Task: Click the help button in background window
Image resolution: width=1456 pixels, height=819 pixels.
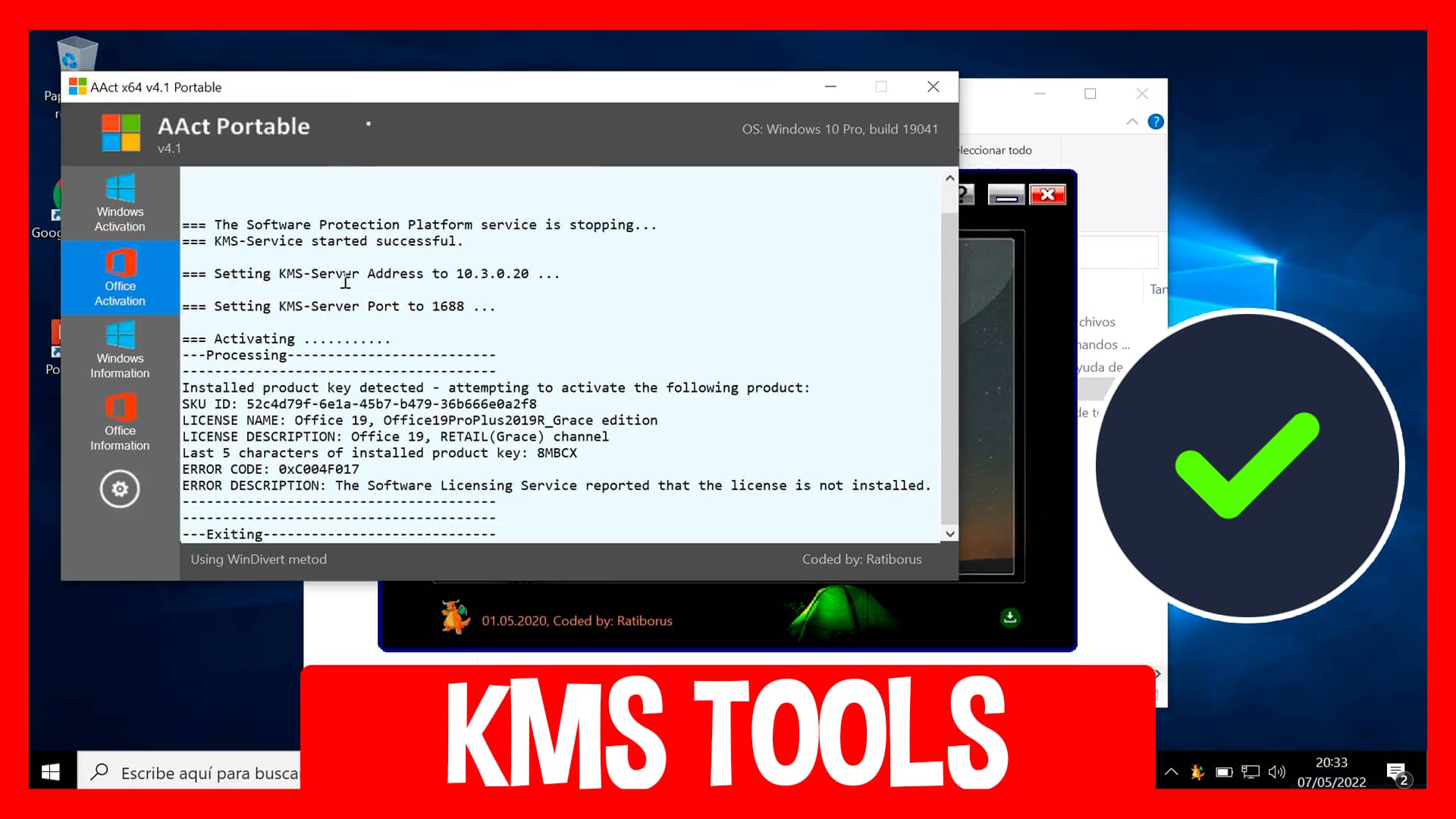Action: pyautogui.click(x=1157, y=122)
